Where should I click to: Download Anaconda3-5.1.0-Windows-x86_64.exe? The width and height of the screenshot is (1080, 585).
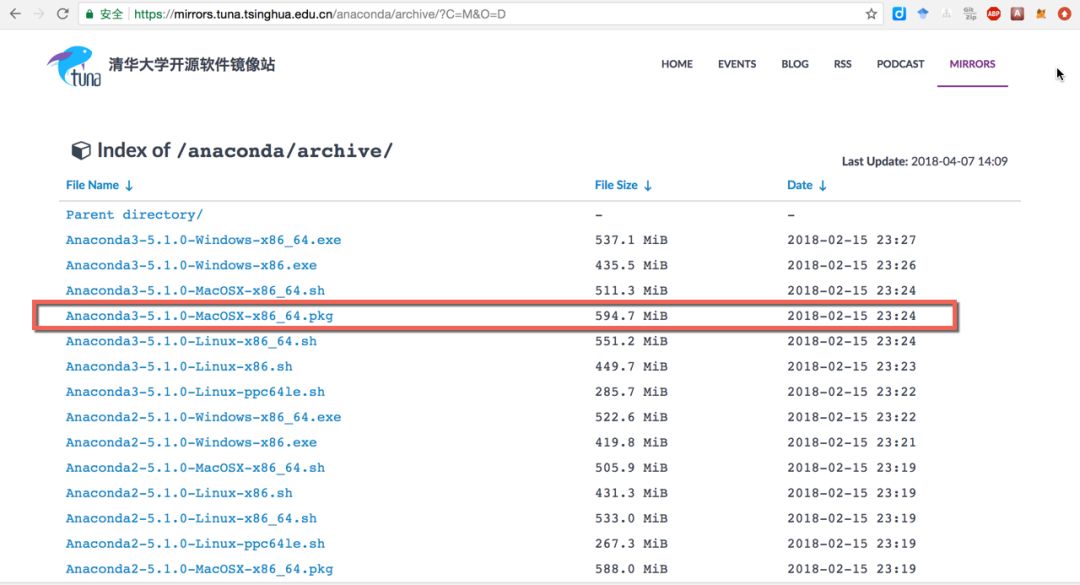point(203,240)
